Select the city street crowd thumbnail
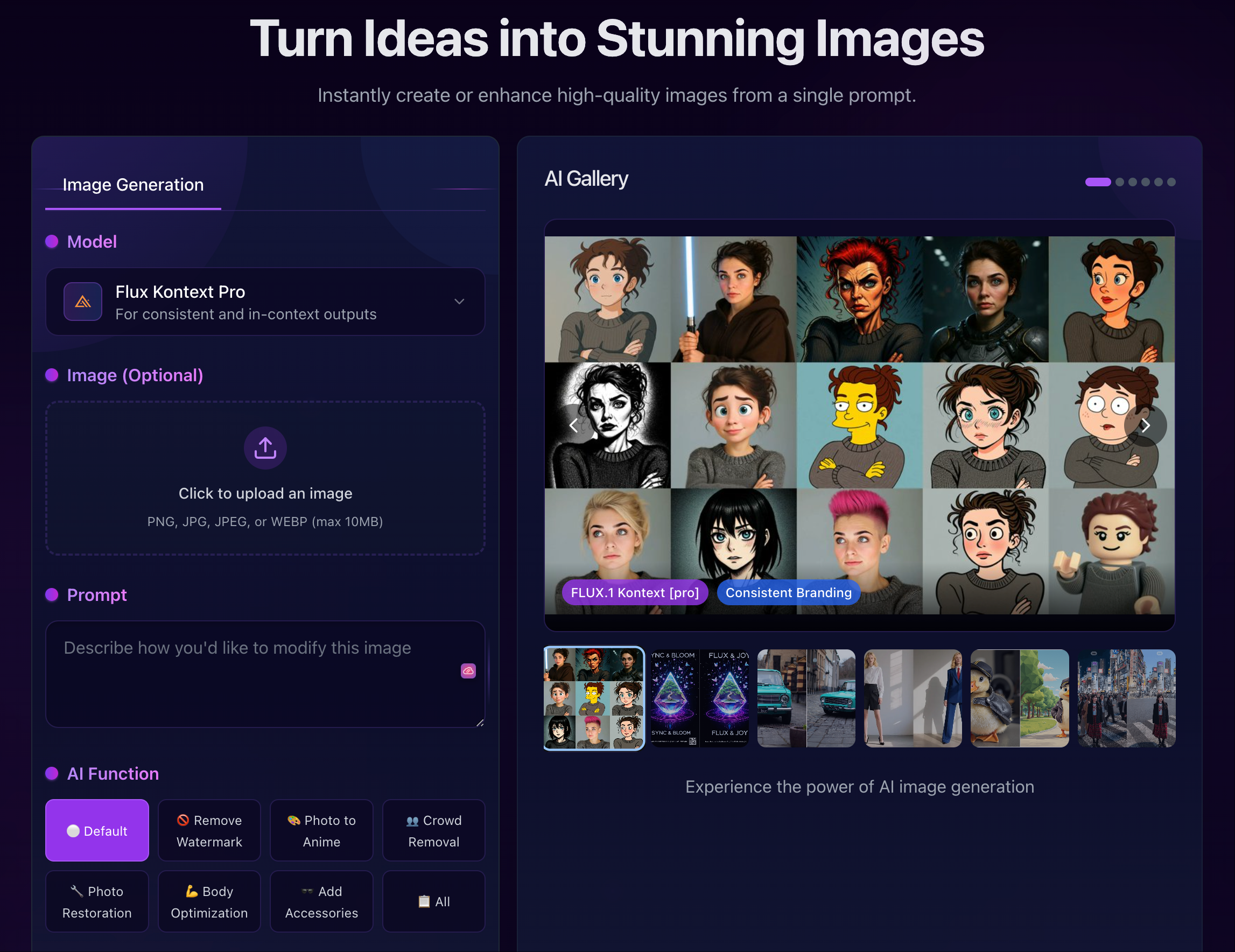Image resolution: width=1235 pixels, height=952 pixels. pyautogui.click(x=1126, y=698)
